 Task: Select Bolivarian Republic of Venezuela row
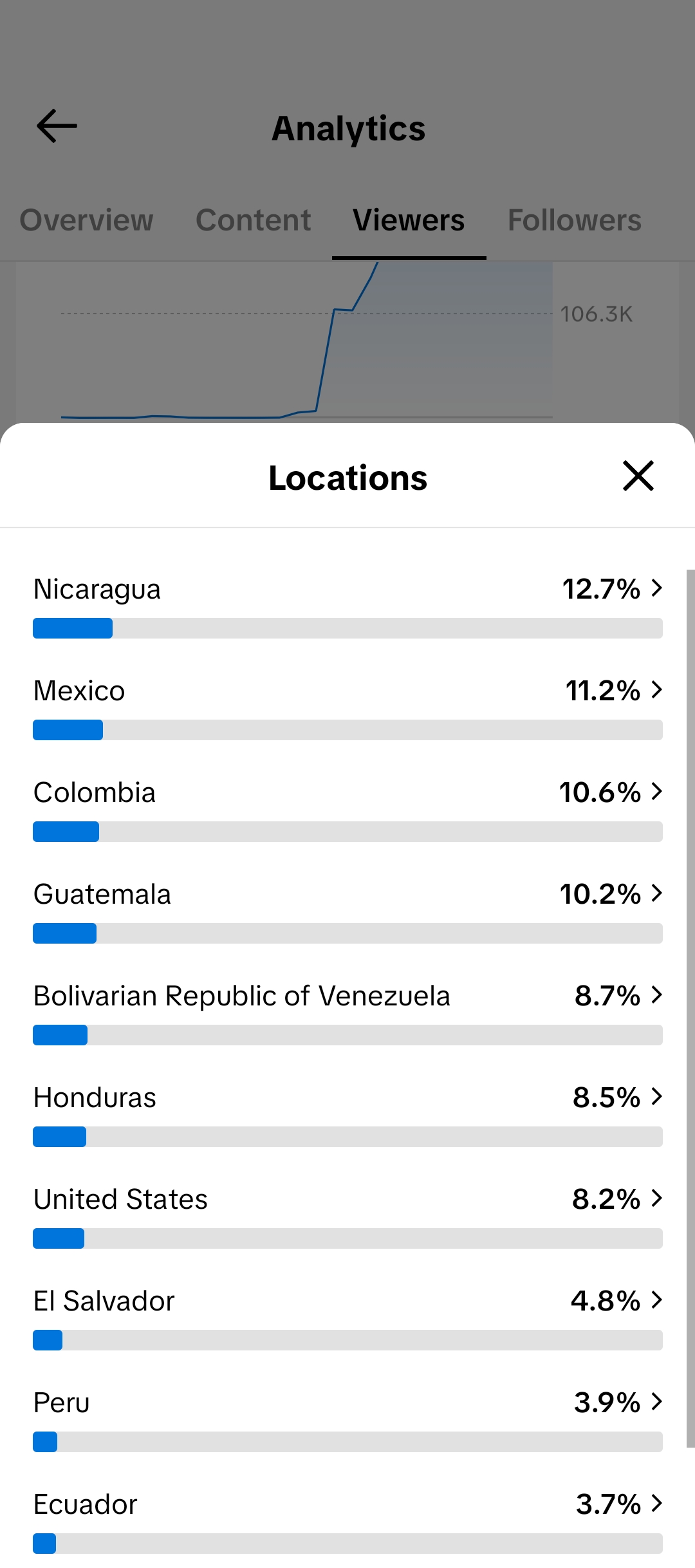[x=347, y=1013]
